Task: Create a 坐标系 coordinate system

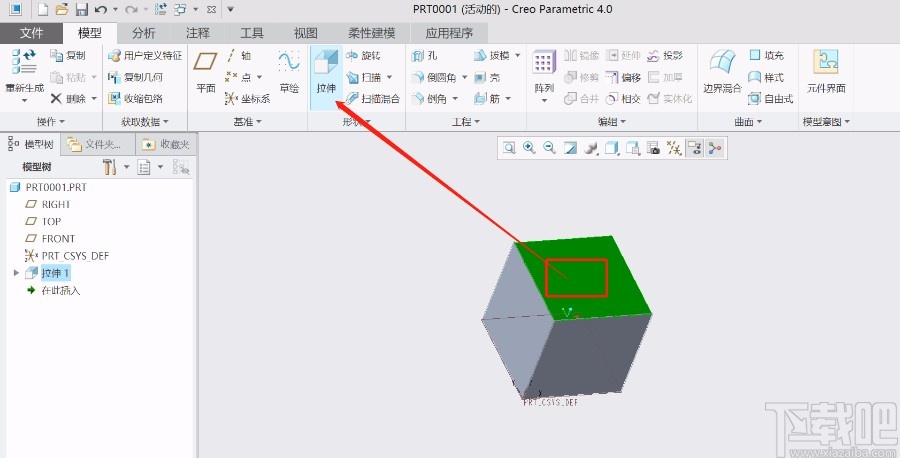Action: click(247, 99)
